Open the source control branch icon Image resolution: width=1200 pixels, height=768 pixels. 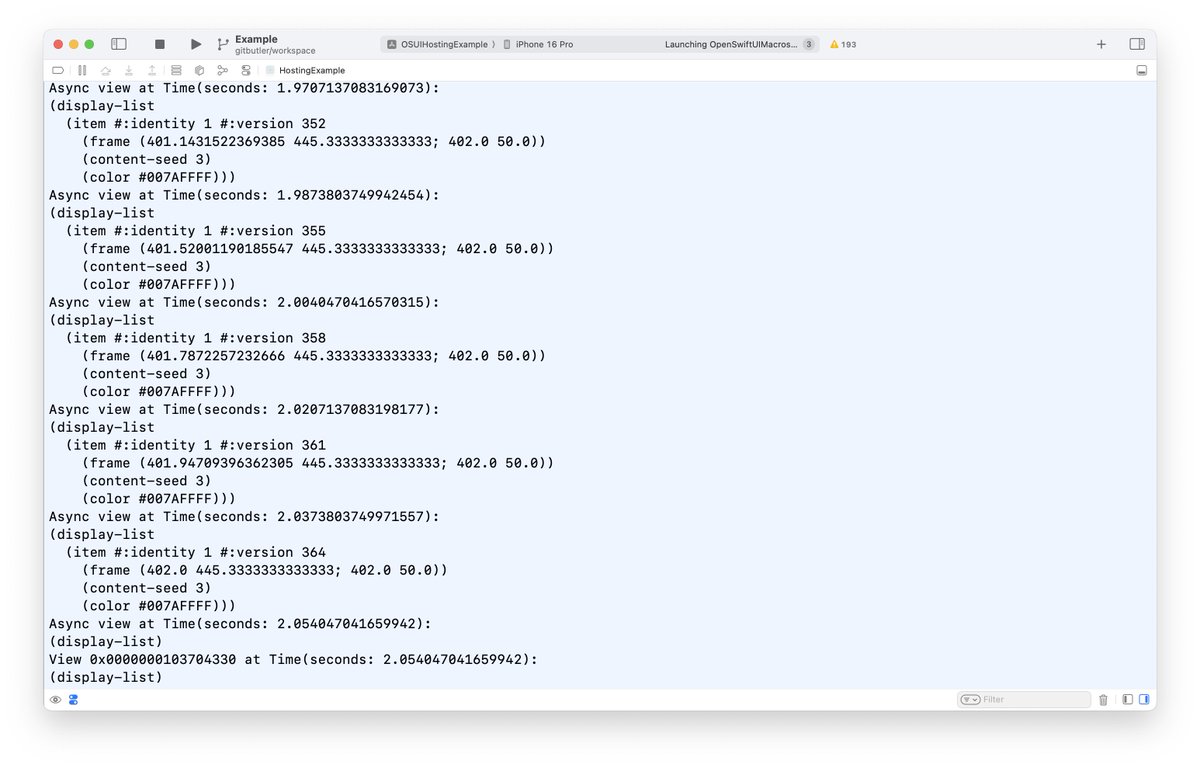point(223,44)
